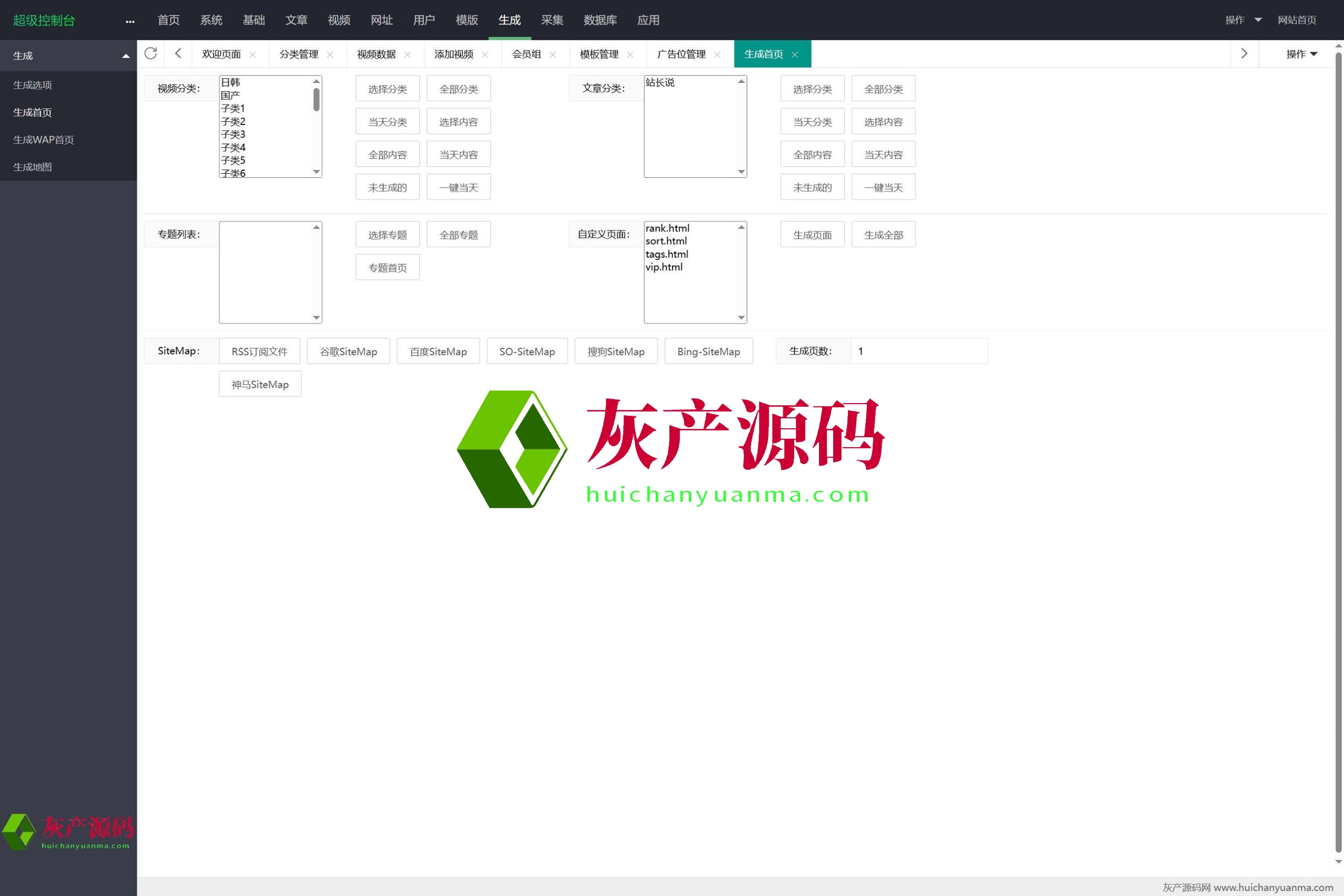Close the 会员组 tab
The width and height of the screenshot is (1344, 896).
click(x=553, y=55)
